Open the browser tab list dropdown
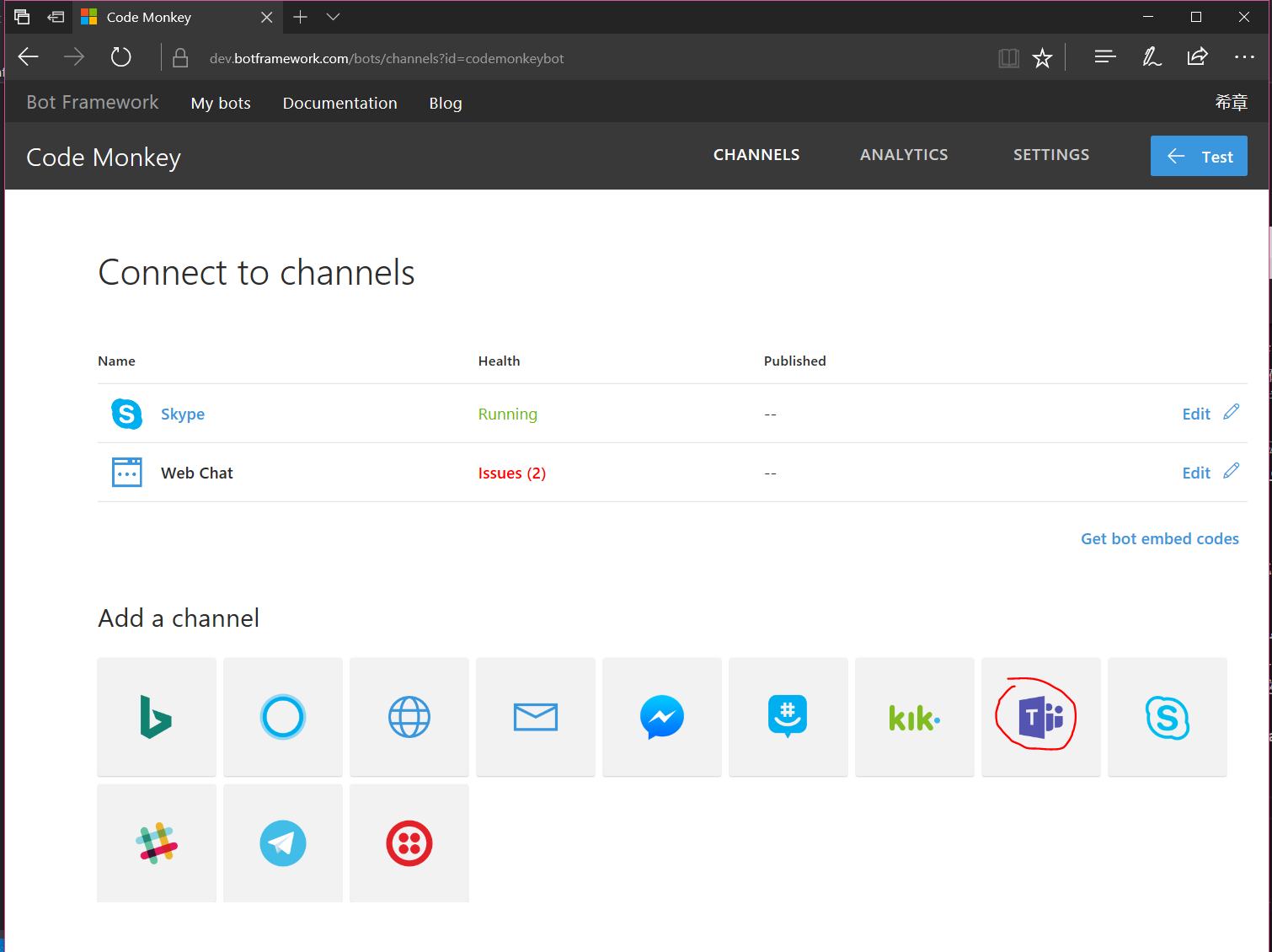Screen dimensions: 1272x952 click(333, 17)
